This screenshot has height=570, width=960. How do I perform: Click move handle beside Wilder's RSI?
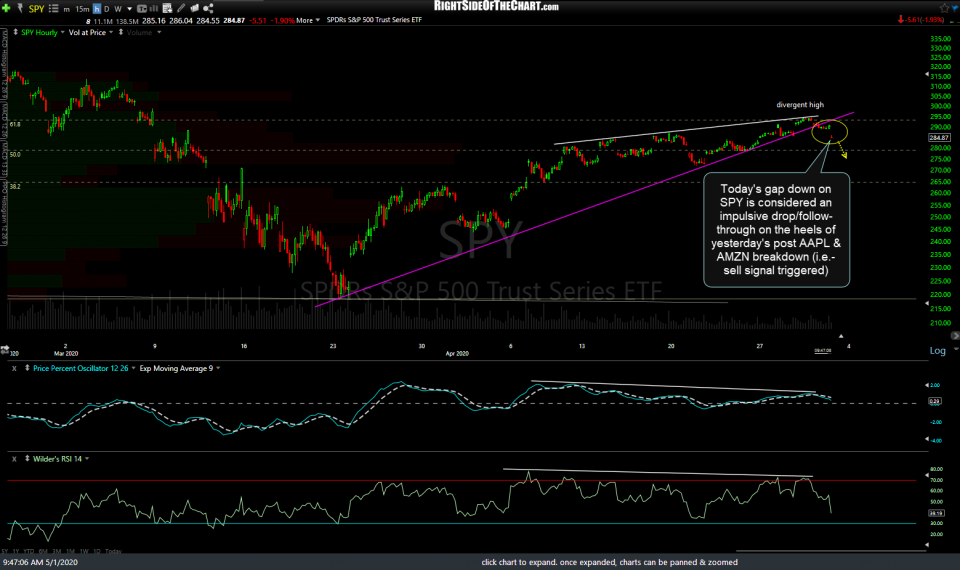[27, 458]
